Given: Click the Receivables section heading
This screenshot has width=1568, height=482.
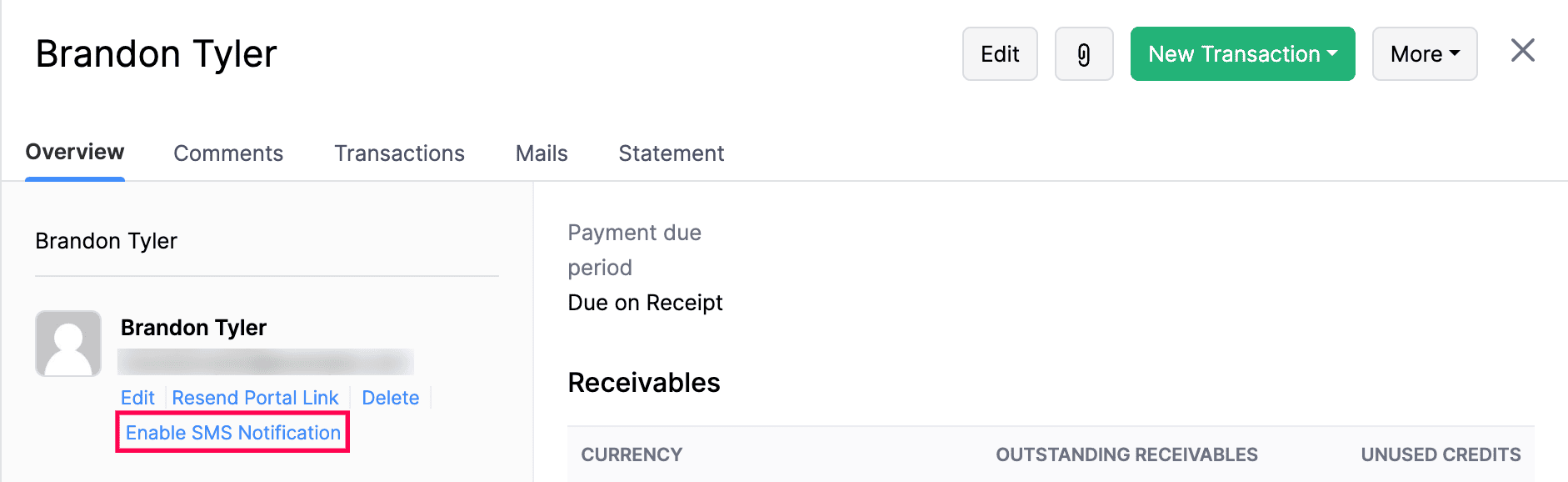Looking at the screenshot, I should tap(644, 383).
